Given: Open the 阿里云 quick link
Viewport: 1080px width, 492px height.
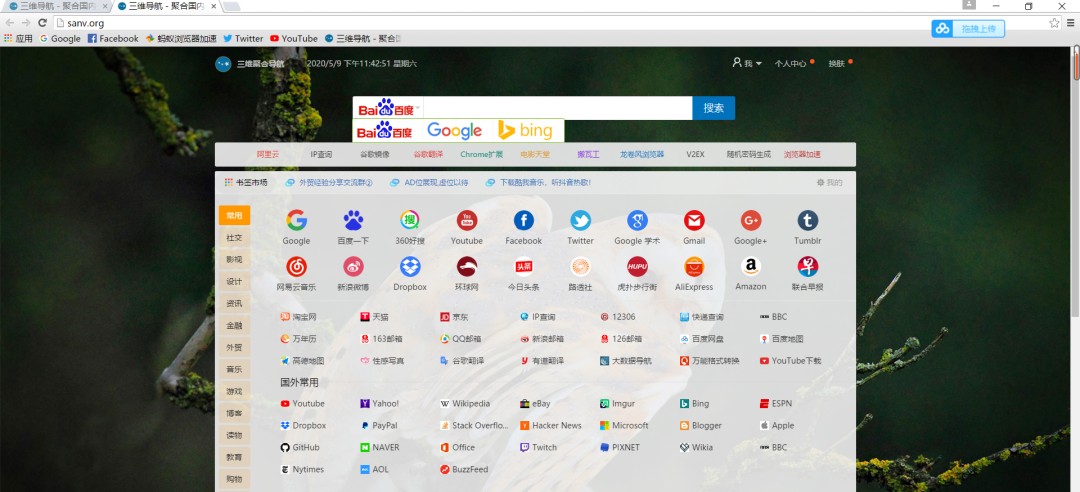Looking at the screenshot, I should (x=268, y=154).
